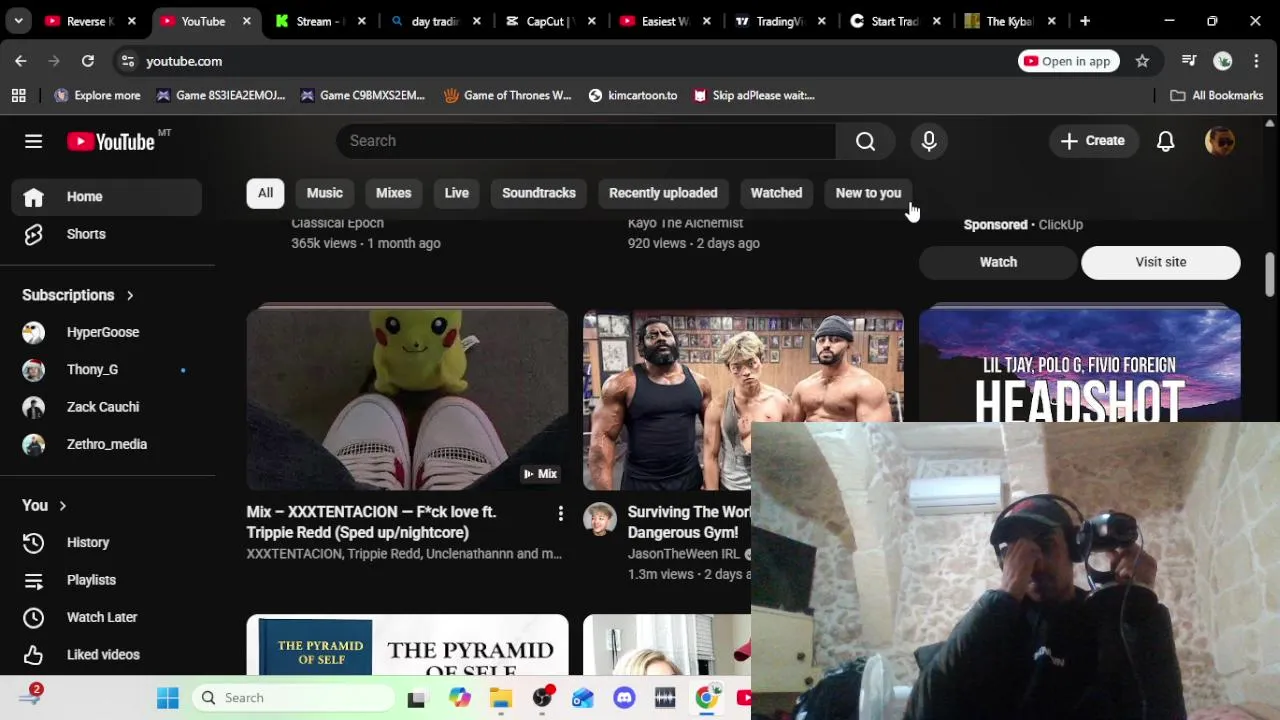Open media control icon in Chrome toolbar
1280x720 pixels.
pos(1189,61)
